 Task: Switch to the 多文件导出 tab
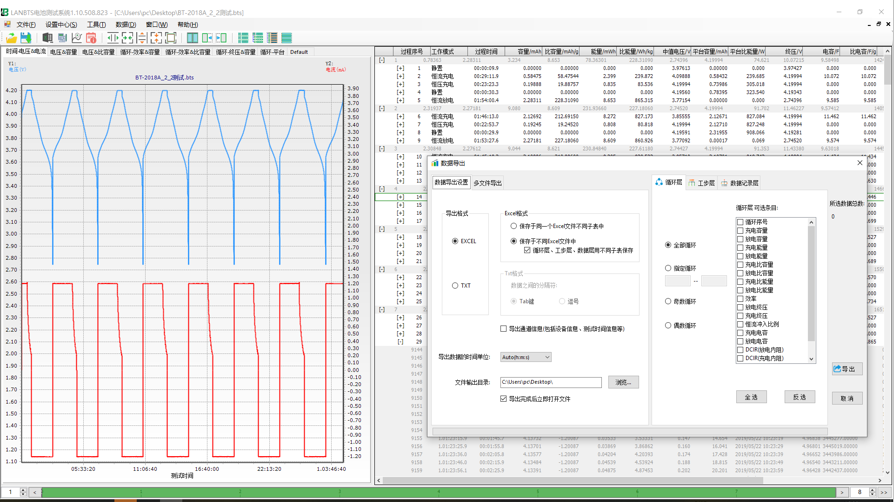coord(487,183)
